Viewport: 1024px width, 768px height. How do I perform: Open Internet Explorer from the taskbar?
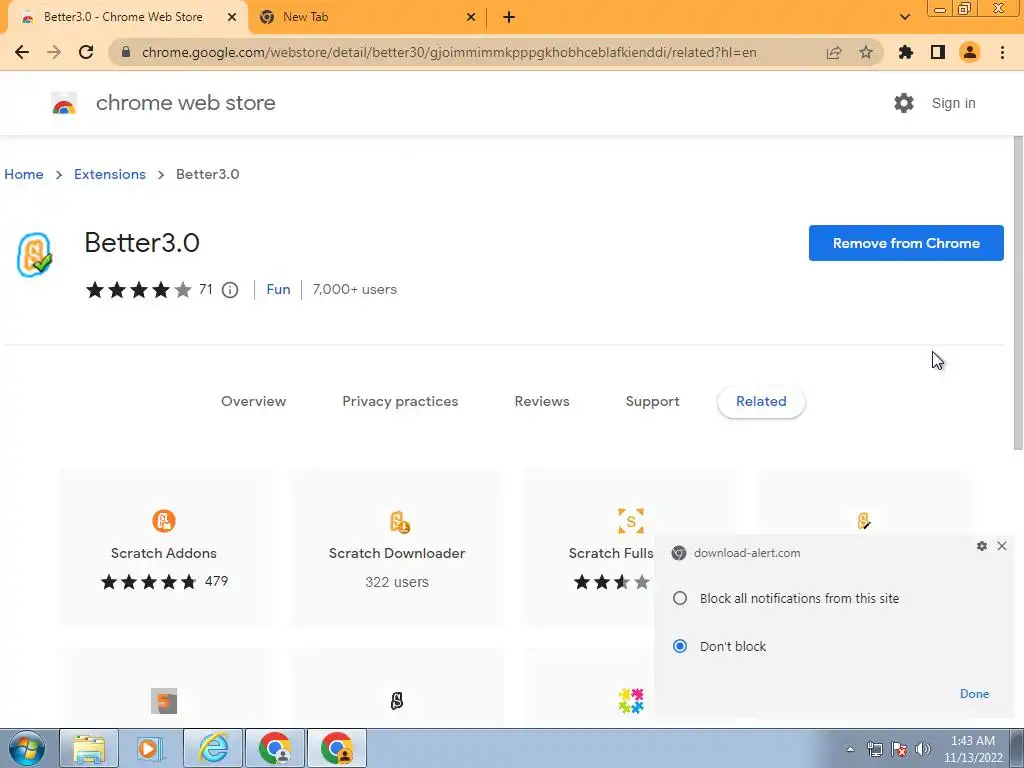pos(213,748)
